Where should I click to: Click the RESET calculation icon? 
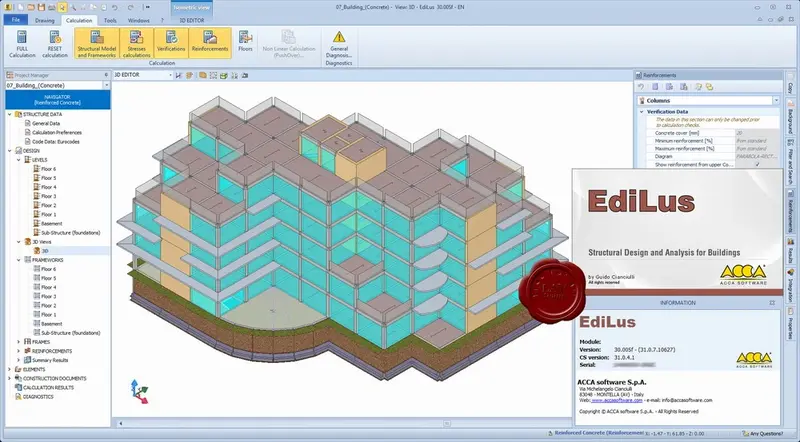pyautogui.click(x=55, y=44)
